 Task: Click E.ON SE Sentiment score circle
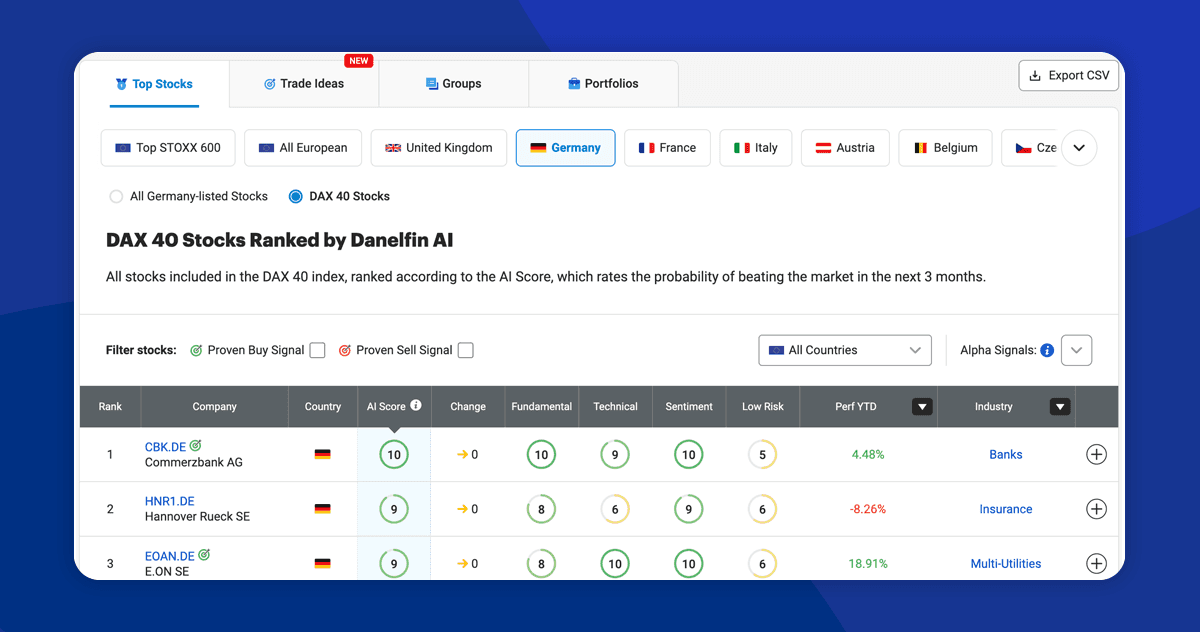point(688,564)
